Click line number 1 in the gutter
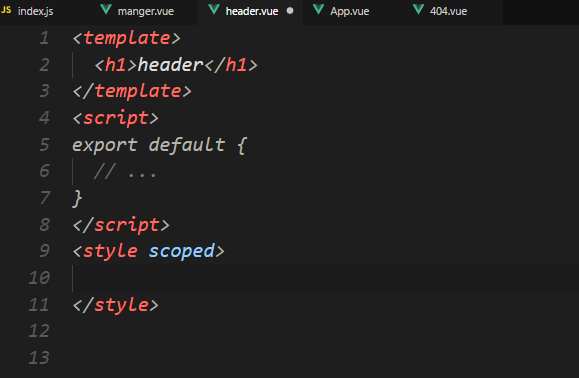Image resolution: width=579 pixels, height=378 pixels. point(44,38)
